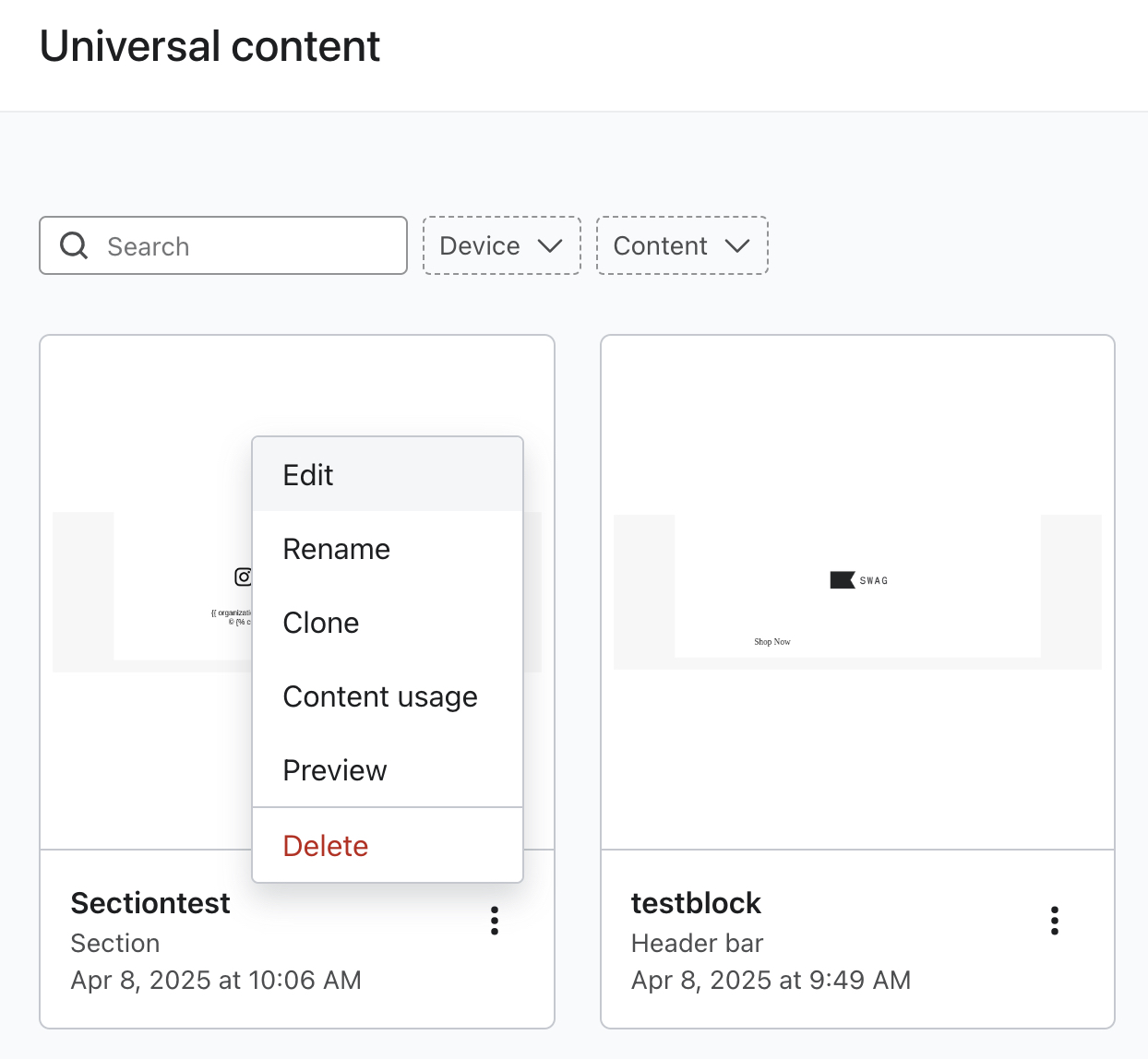Viewport: 1148px width, 1059px height.
Task: Choose Edit from the context menu
Action: coord(307,474)
